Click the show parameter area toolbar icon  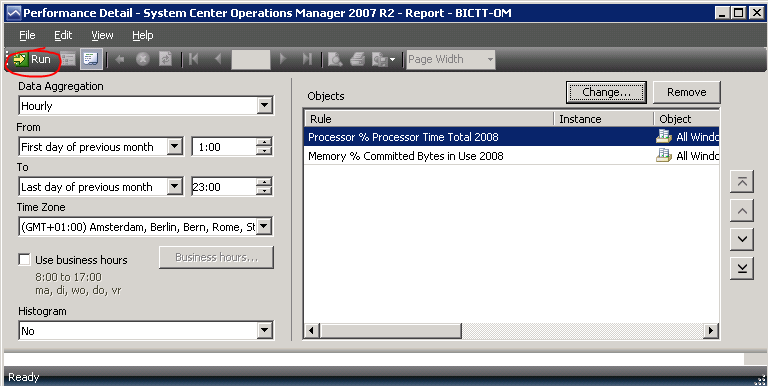(x=91, y=59)
